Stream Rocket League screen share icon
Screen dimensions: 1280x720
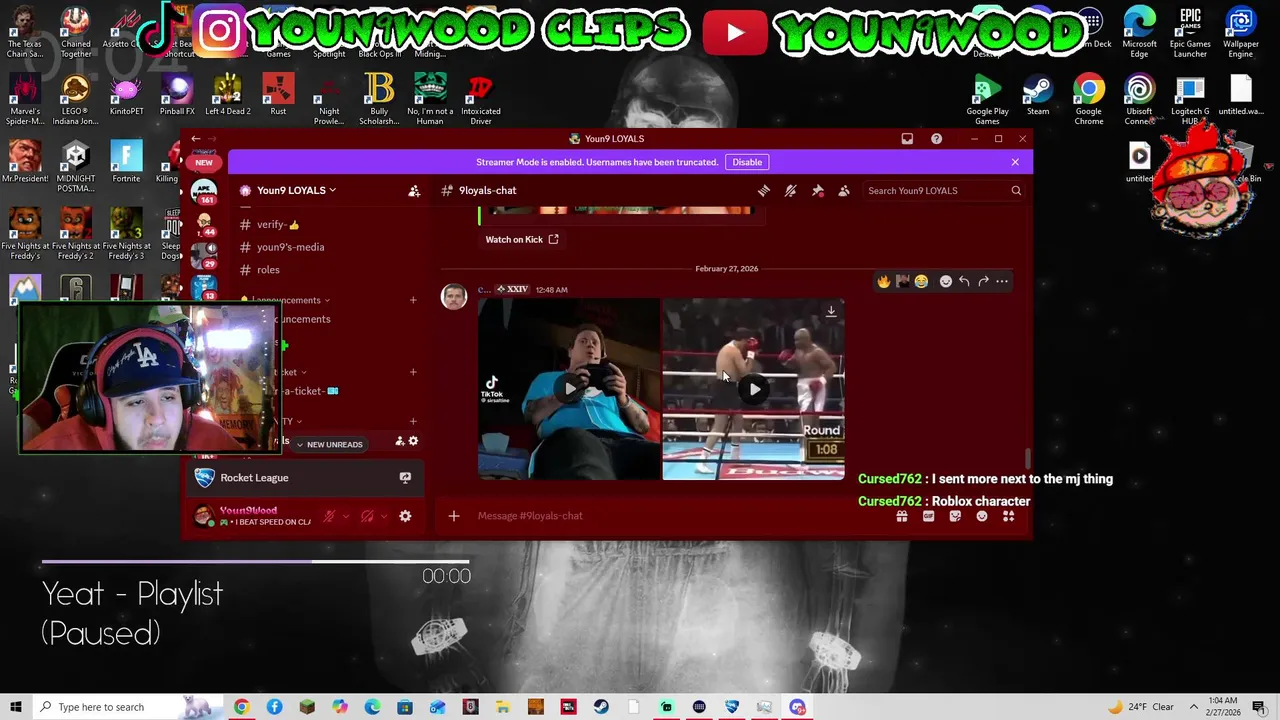[405, 478]
